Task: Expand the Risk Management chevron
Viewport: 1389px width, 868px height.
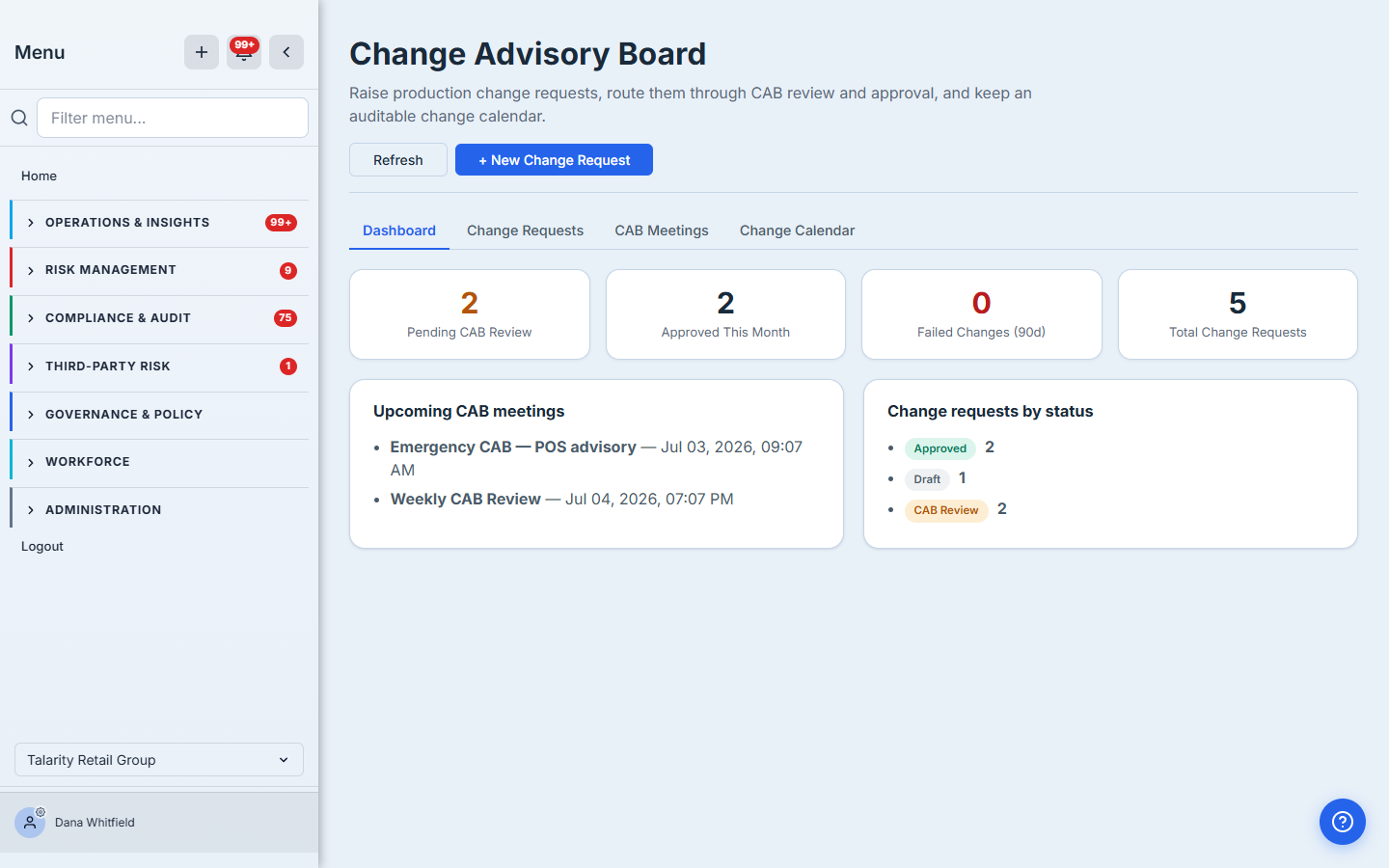Action: 31,270
